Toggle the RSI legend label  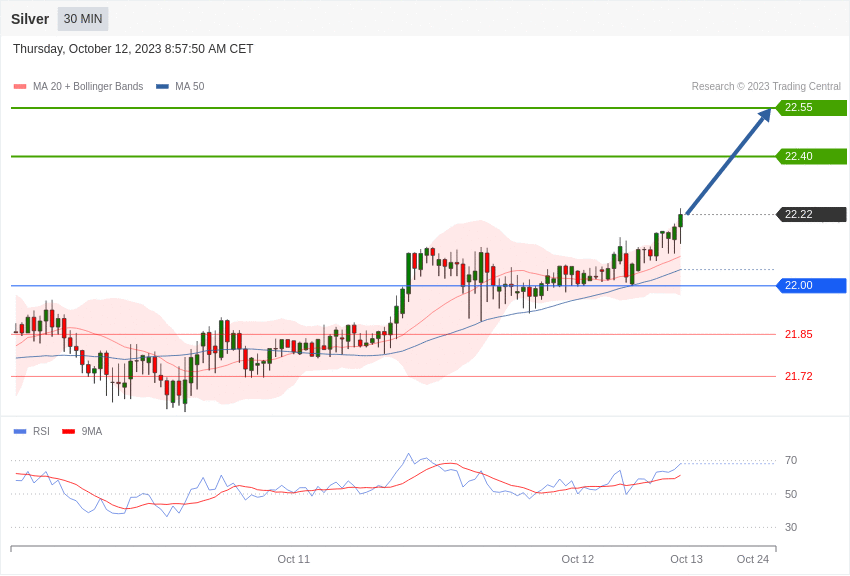click(41, 431)
